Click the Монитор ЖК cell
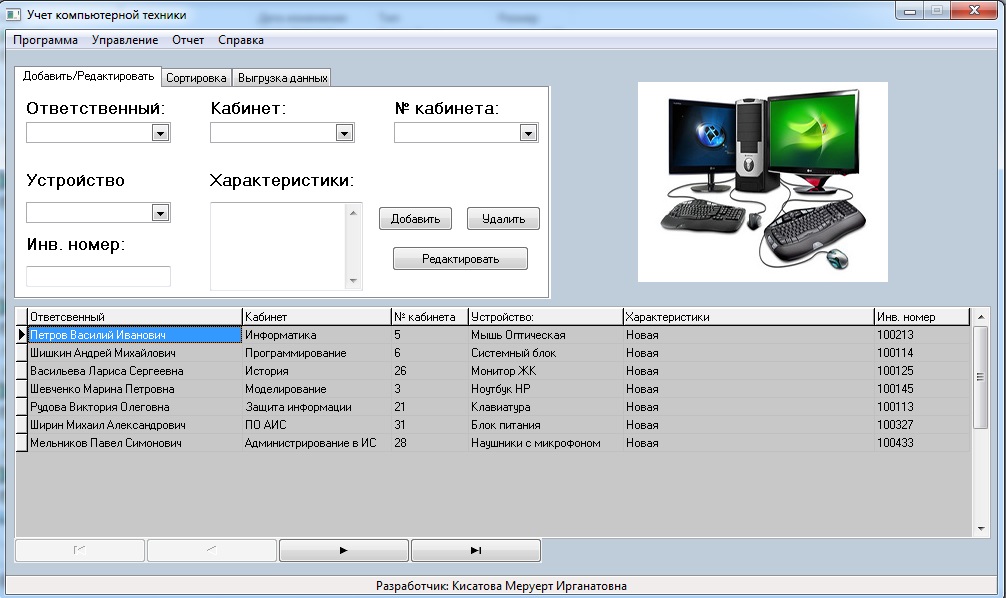Viewport: 1006px width, 598px height. [545, 371]
